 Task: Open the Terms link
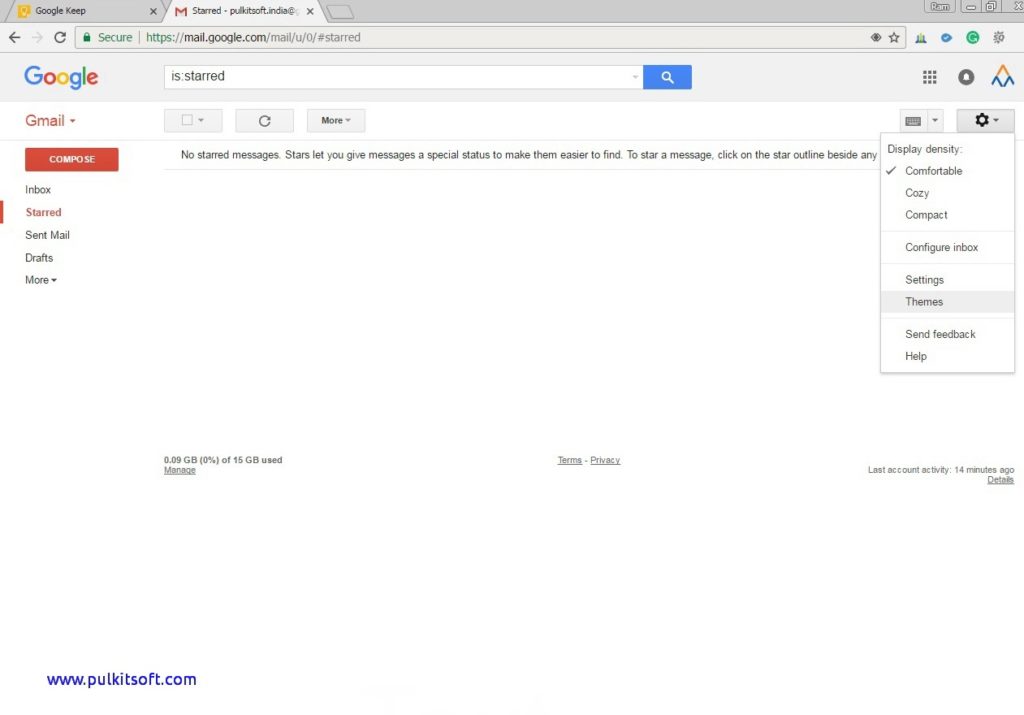pyautogui.click(x=569, y=460)
